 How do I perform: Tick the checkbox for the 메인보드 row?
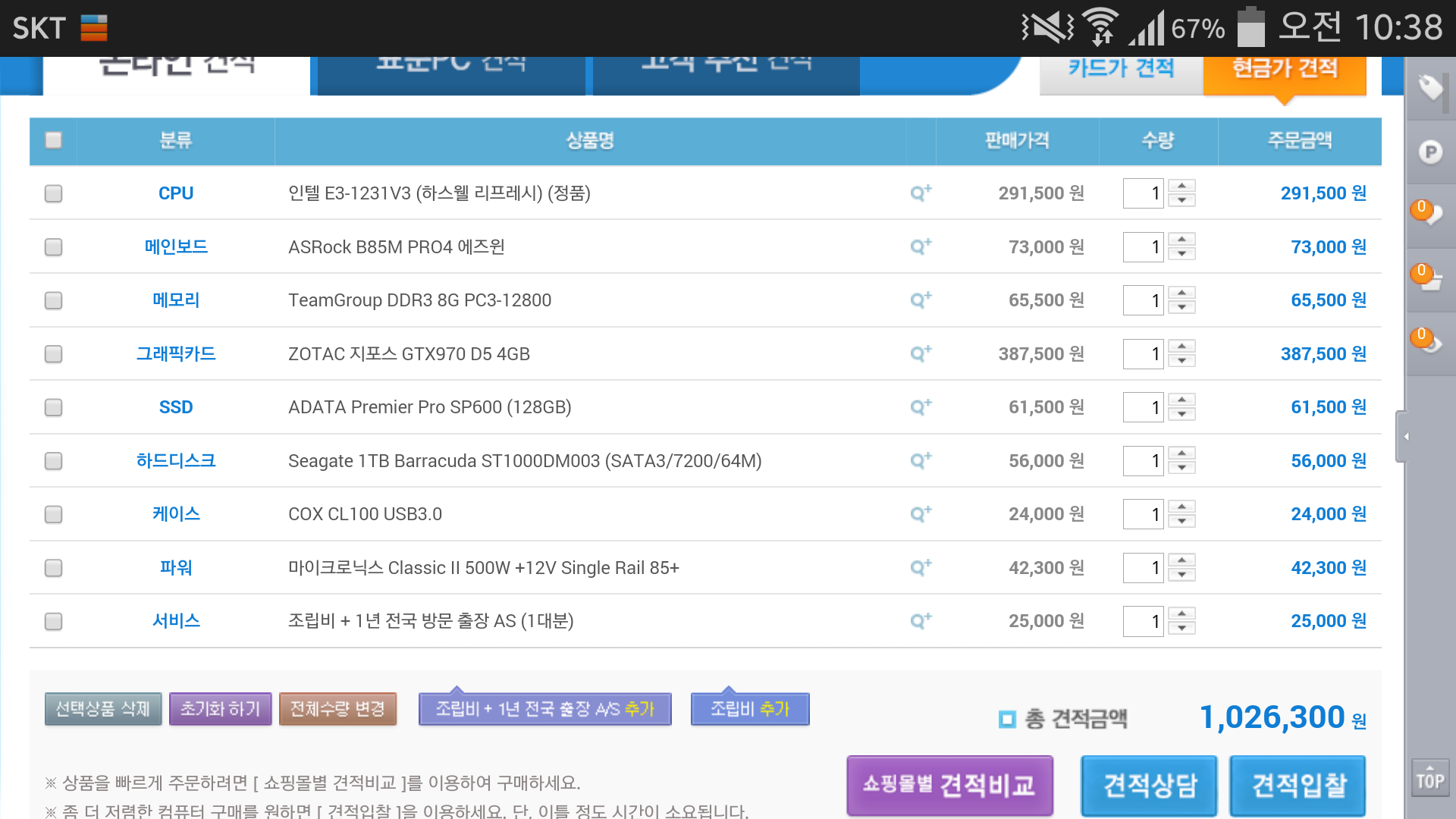point(53,247)
